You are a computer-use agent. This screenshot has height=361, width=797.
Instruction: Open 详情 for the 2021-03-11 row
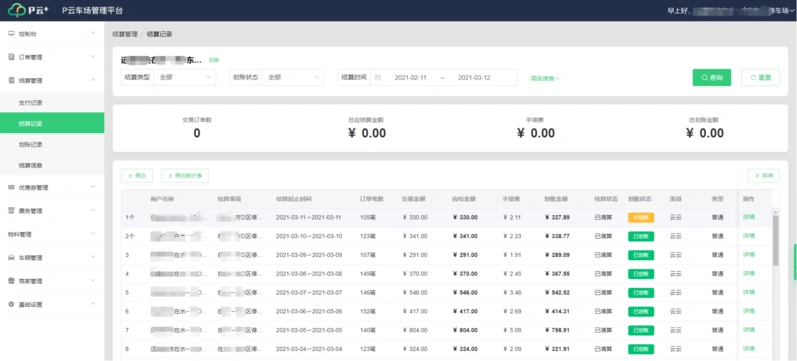(749, 217)
